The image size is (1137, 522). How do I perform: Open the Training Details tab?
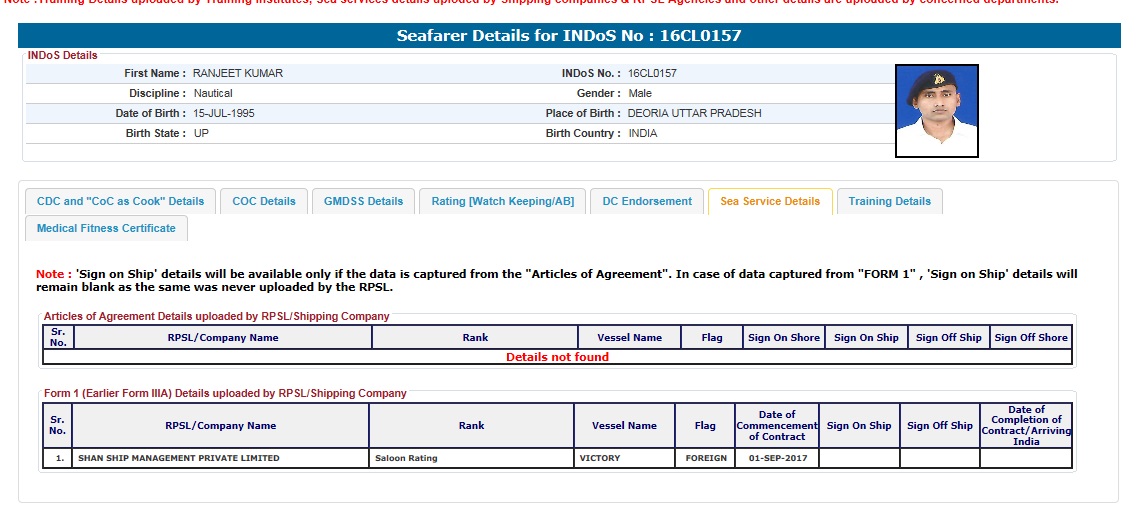pos(889,201)
